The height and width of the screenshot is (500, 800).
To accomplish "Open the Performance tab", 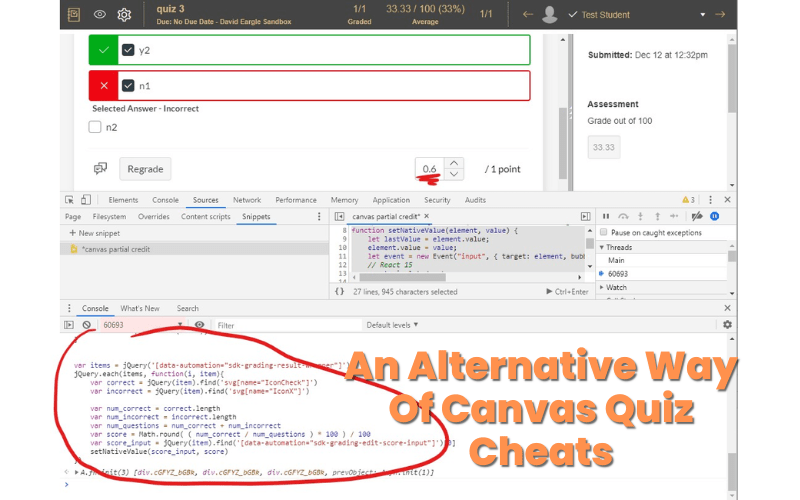I will point(296,200).
